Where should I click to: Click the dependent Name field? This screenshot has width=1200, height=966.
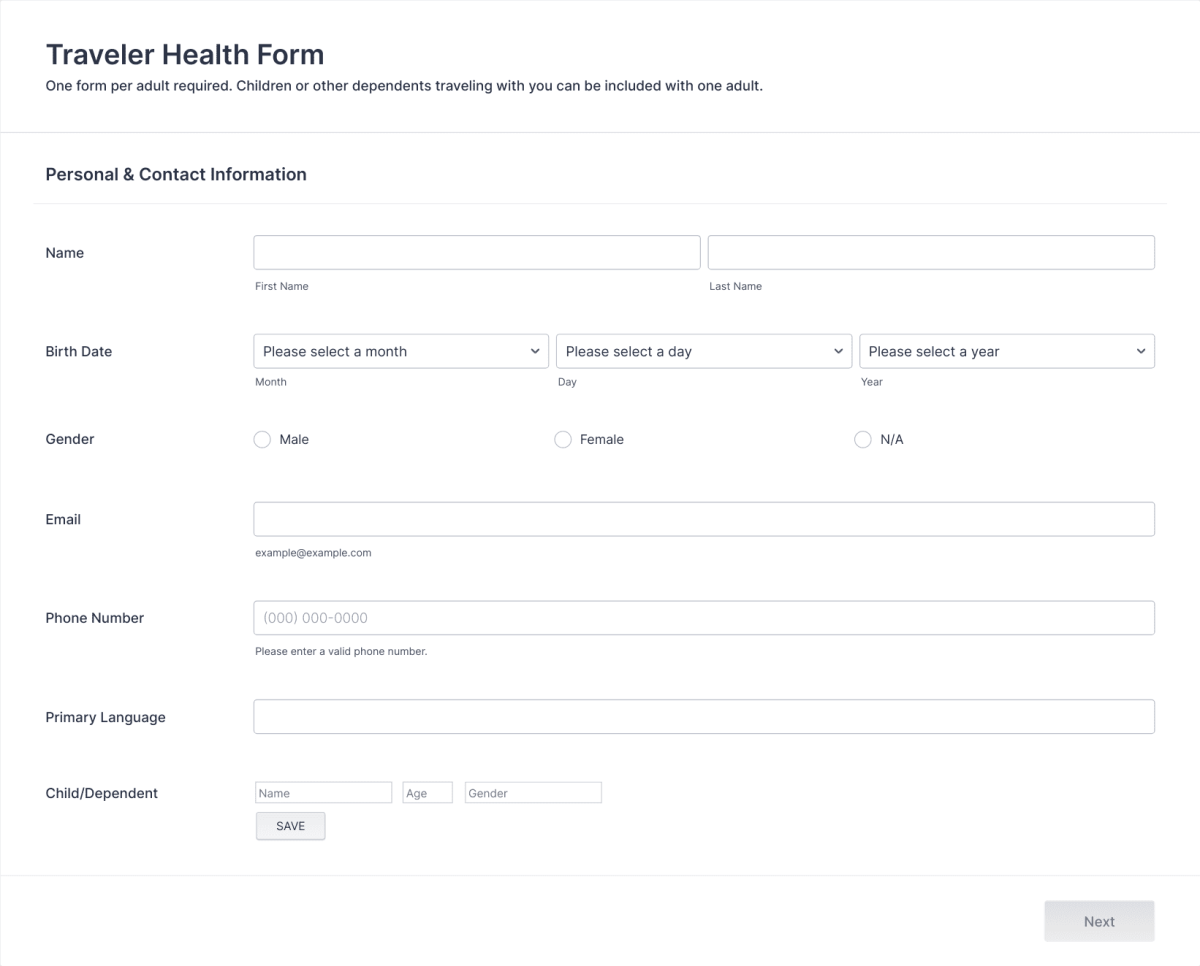323,792
